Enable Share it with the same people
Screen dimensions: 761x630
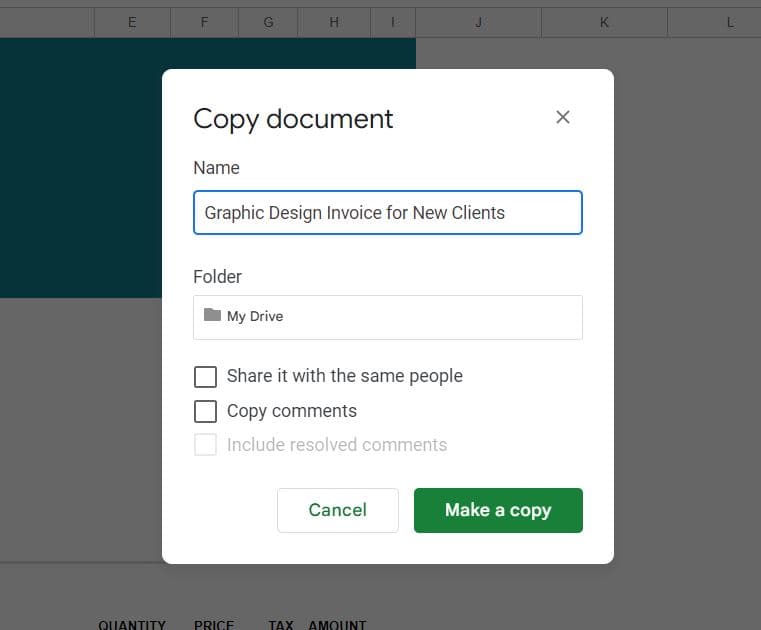coord(205,376)
